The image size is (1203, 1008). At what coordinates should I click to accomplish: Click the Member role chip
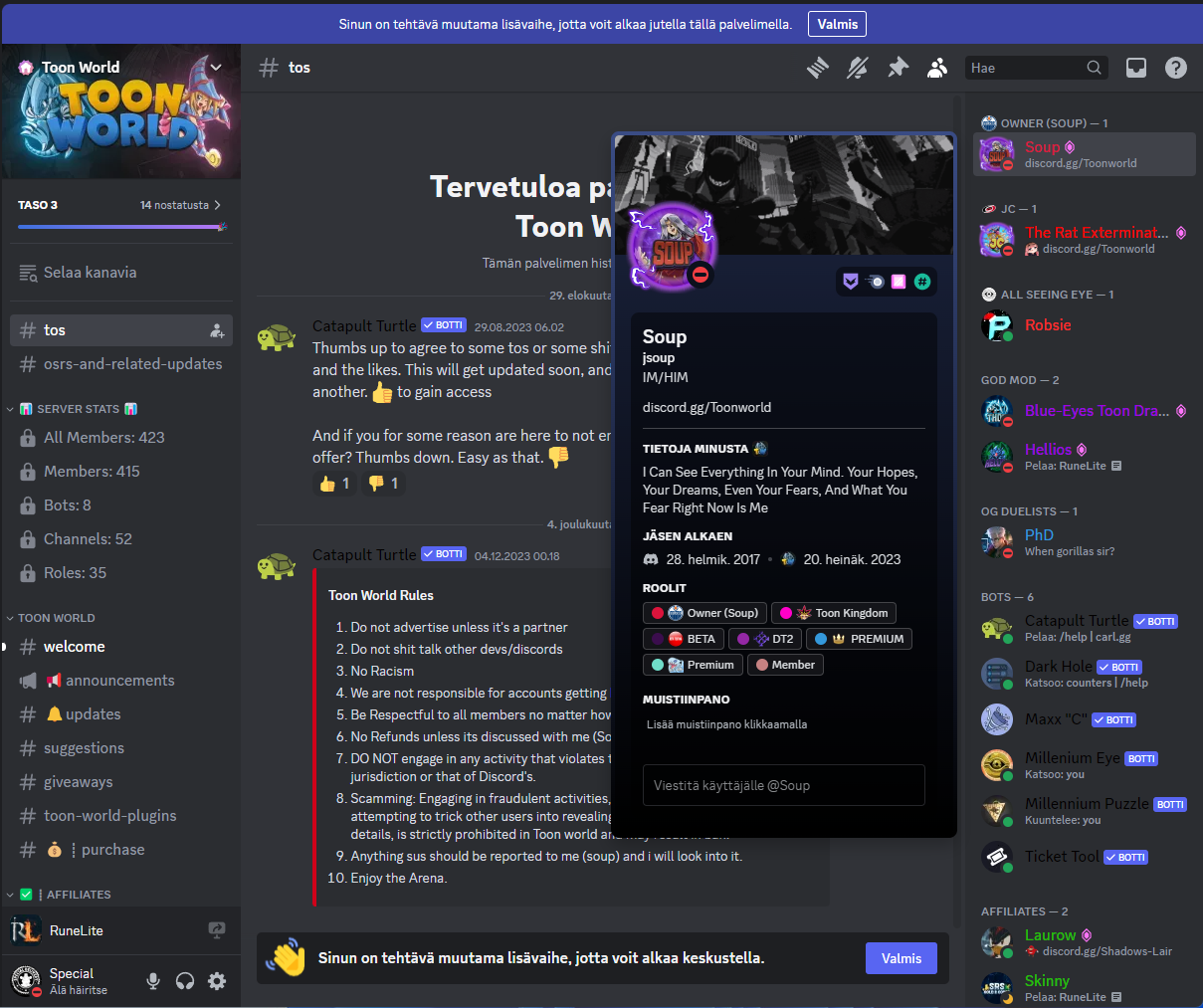pos(785,665)
